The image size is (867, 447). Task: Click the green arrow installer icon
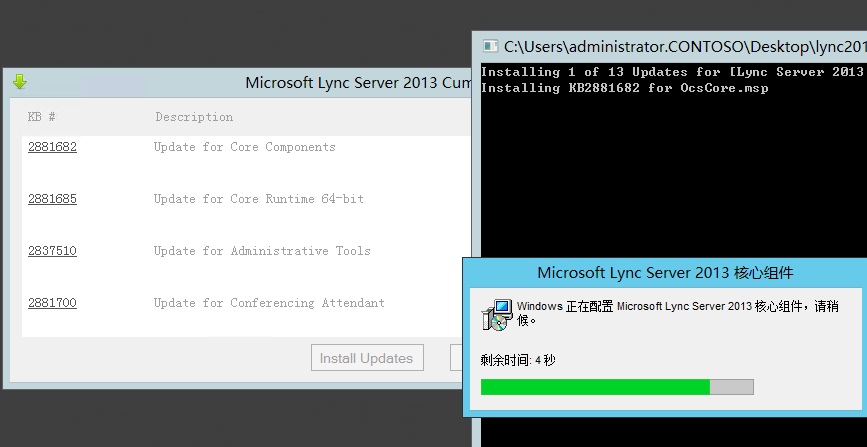(20, 82)
